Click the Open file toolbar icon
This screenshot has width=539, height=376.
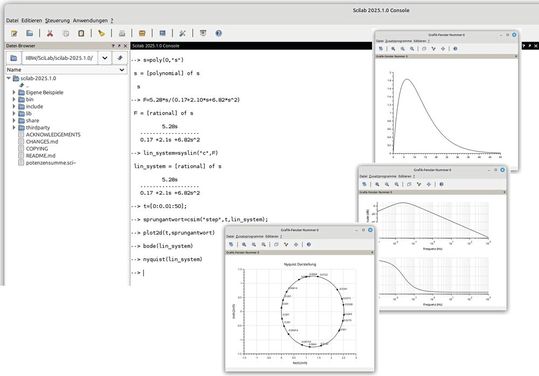point(30,33)
